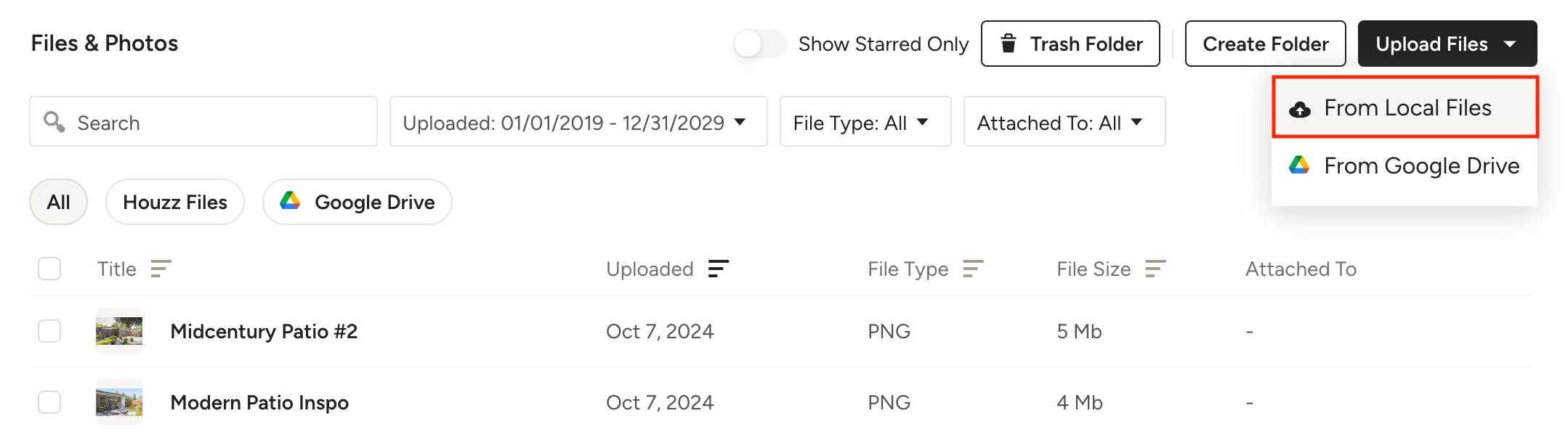
Task: Click the trash can icon
Action: coord(1009,44)
